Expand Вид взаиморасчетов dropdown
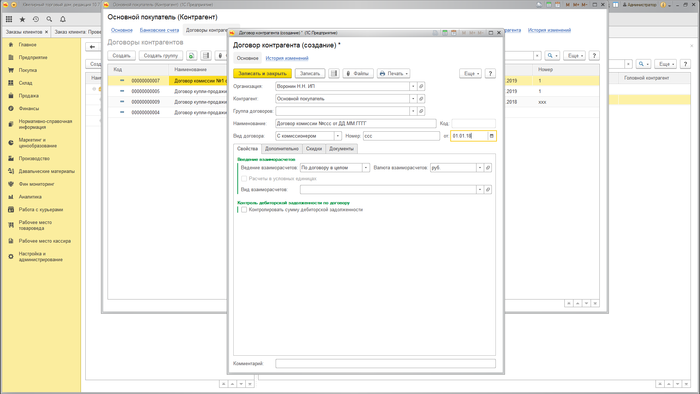This screenshot has height=394, width=700. pos(480,190)
